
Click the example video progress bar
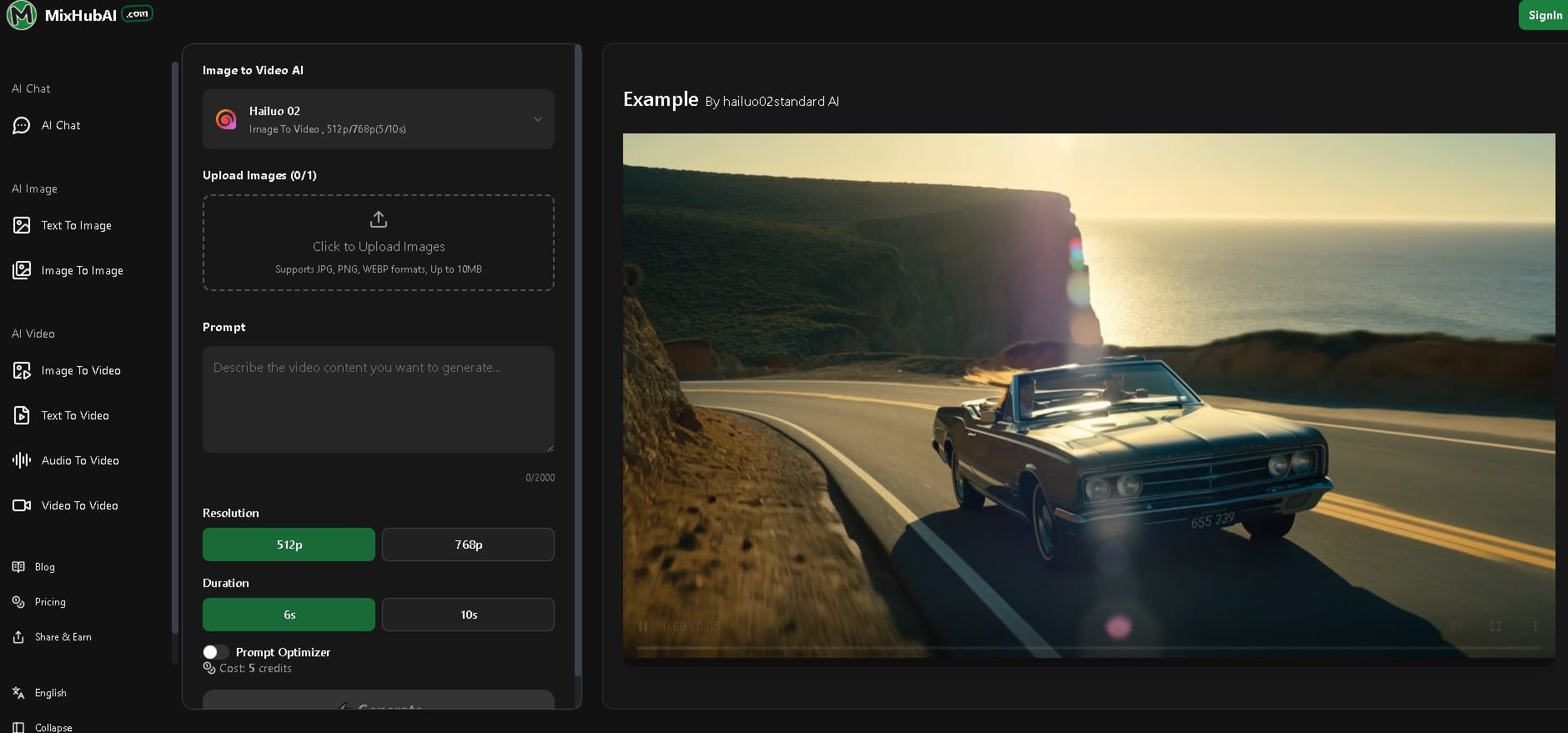pyautogui.click(x=1088, y=647)
